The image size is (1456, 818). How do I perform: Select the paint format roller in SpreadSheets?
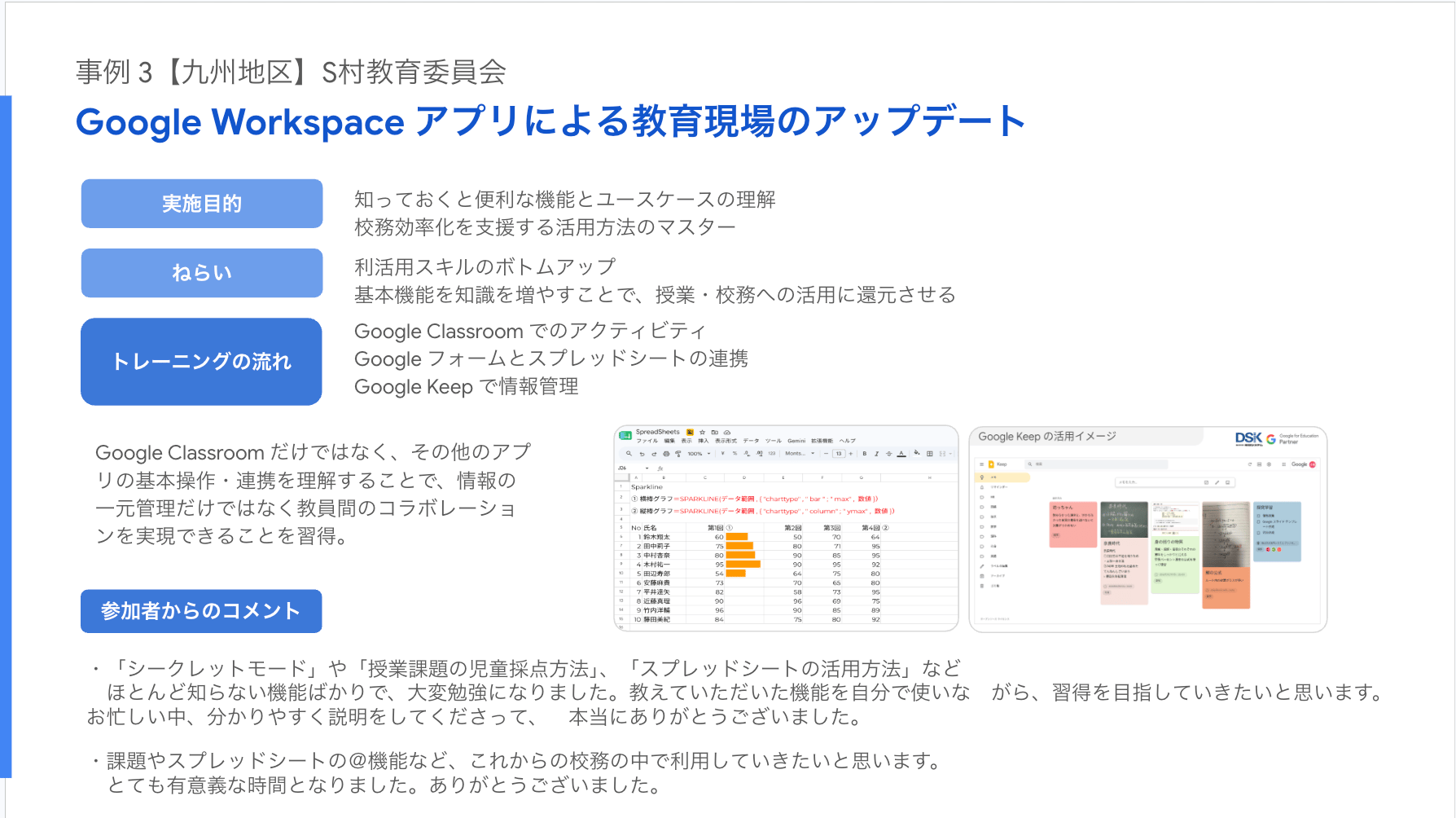[x=678, y=454]
